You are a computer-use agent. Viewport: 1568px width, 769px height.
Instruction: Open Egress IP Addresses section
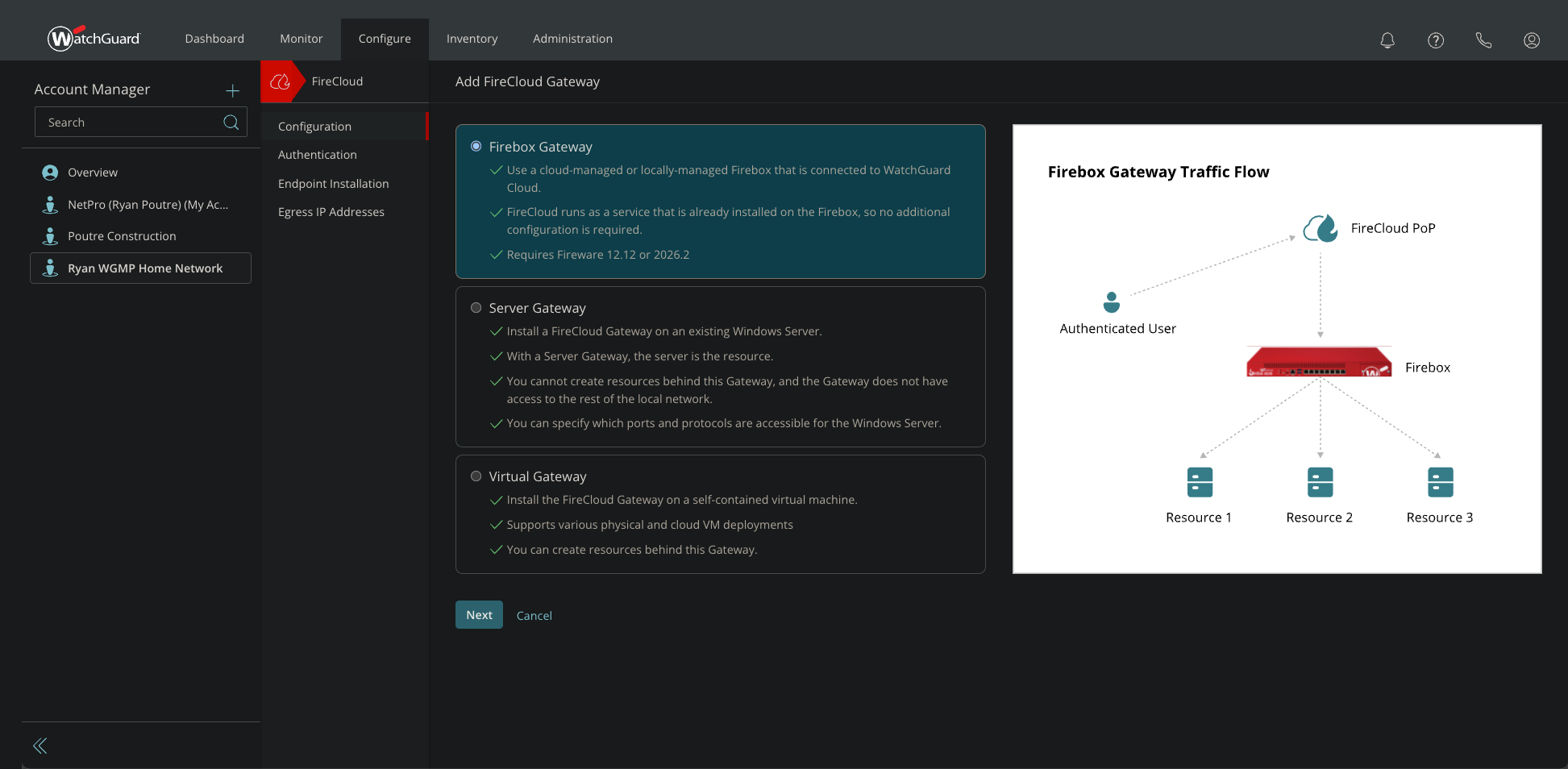[x=331, y=212]
